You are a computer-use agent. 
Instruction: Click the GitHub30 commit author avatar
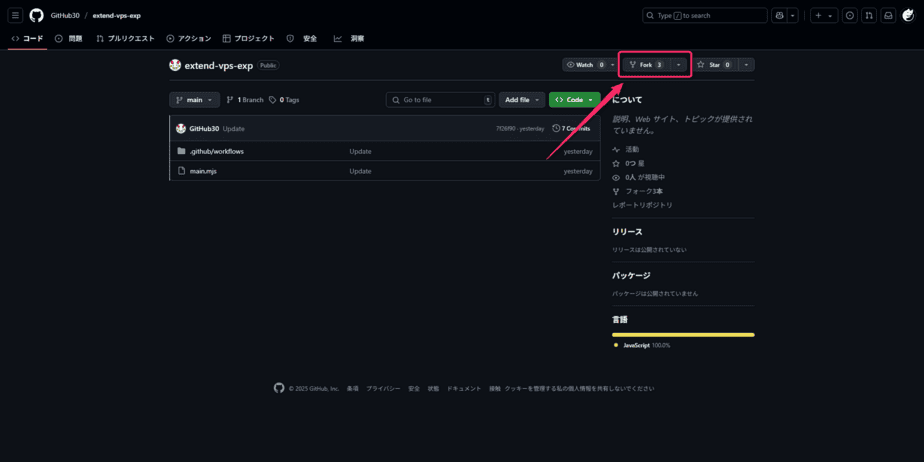coord(182,128)
